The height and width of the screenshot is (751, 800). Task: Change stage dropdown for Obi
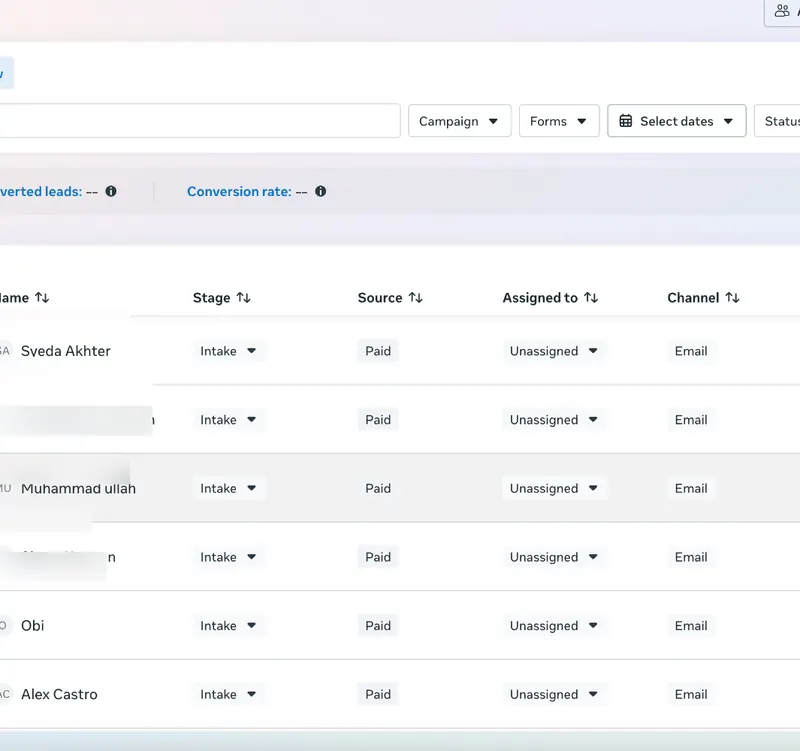pos(229,625)
